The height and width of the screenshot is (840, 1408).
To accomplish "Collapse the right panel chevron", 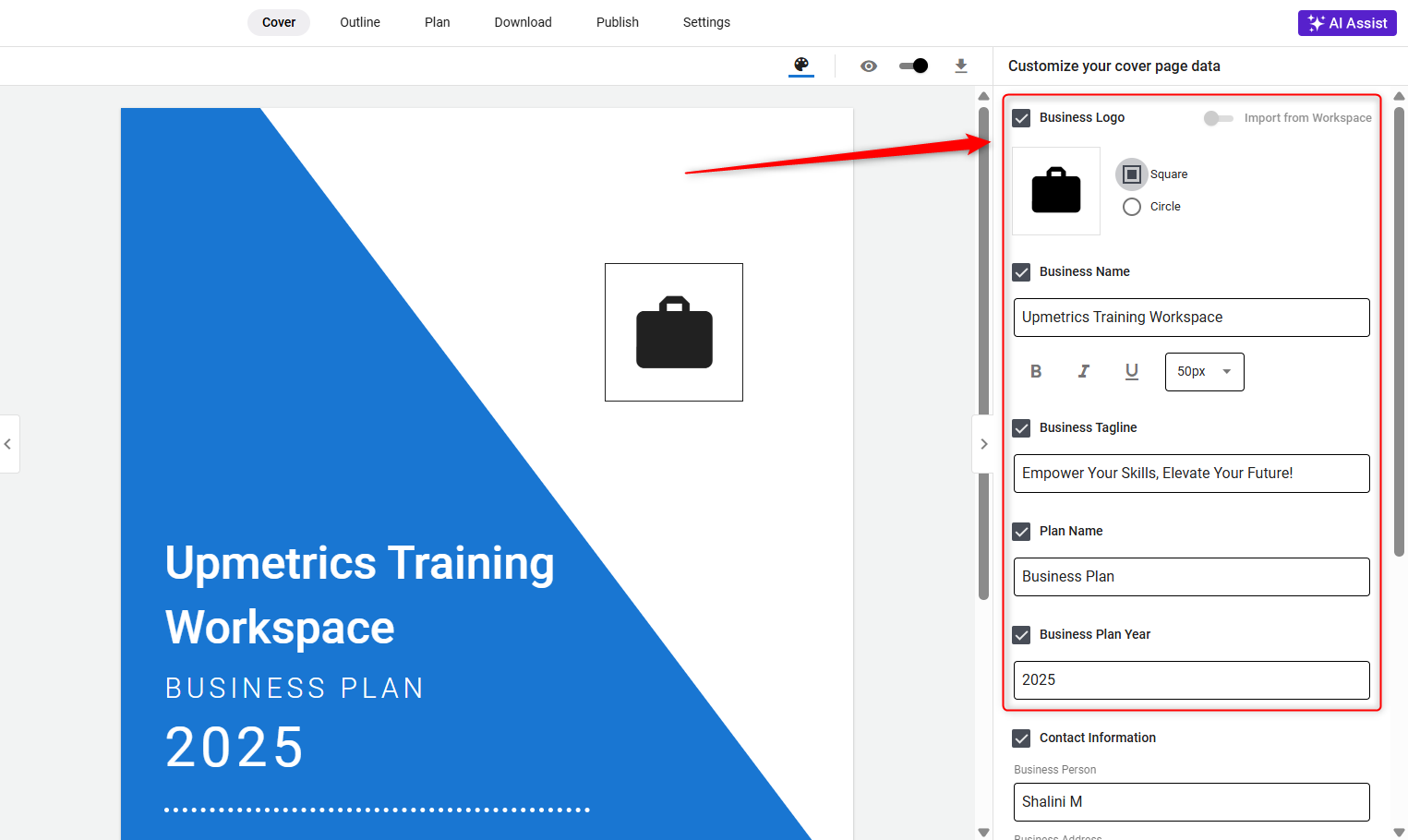I will (x=983, y=444).
